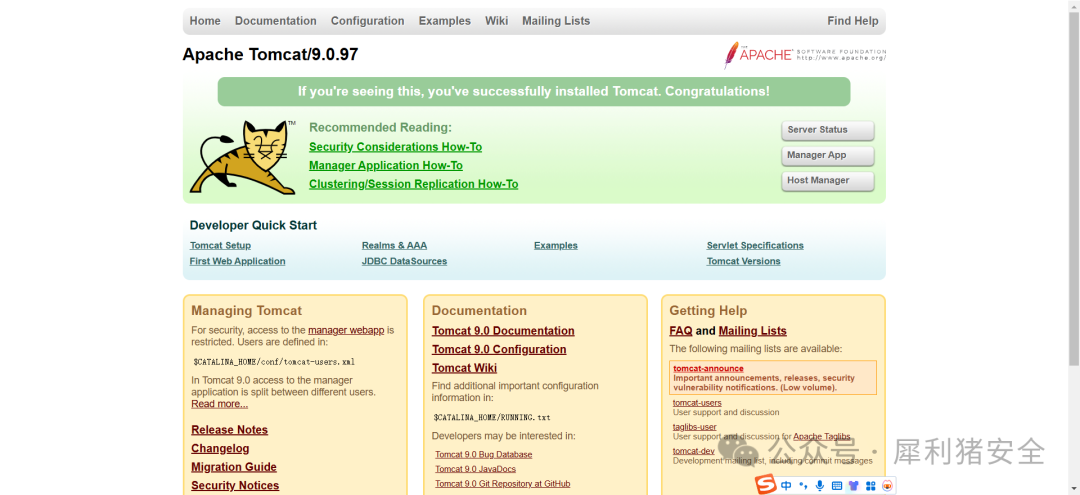Open the Tomcat Wiki link
This screenshot has width=1080, height=495.
(464, 368)
